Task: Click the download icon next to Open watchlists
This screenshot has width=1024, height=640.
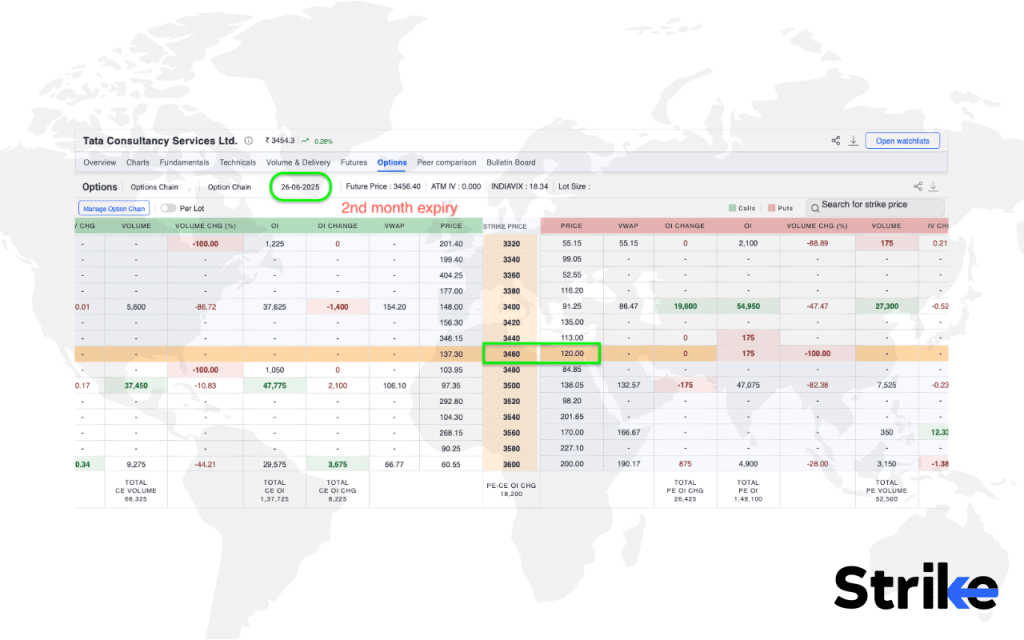Action: pyautogui.click(x=853, y=141)
